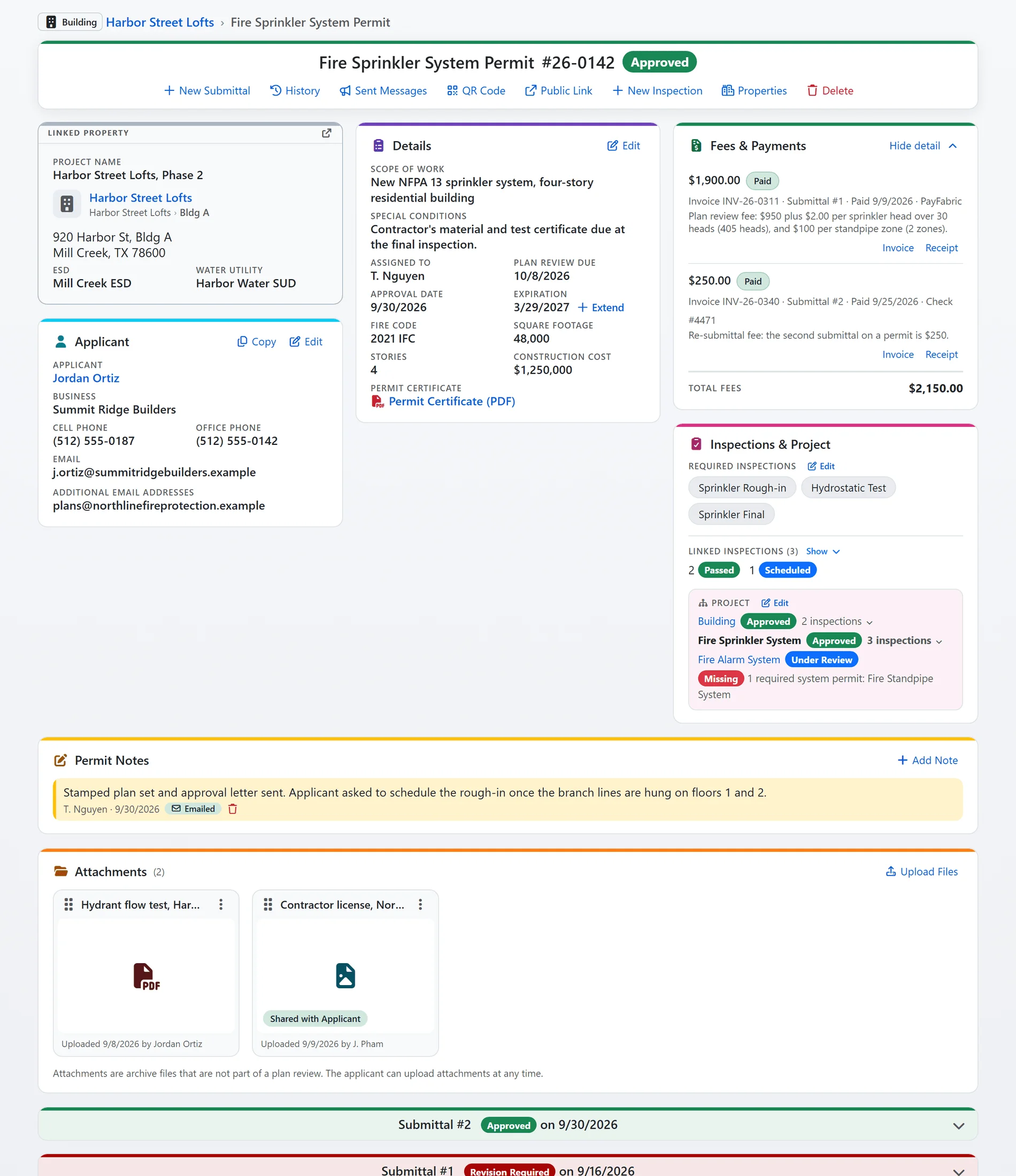The height and width of the screenshot is (1176, 1016).
Task: Hide detail in Fees & Payments
Action: click(923, 146)
